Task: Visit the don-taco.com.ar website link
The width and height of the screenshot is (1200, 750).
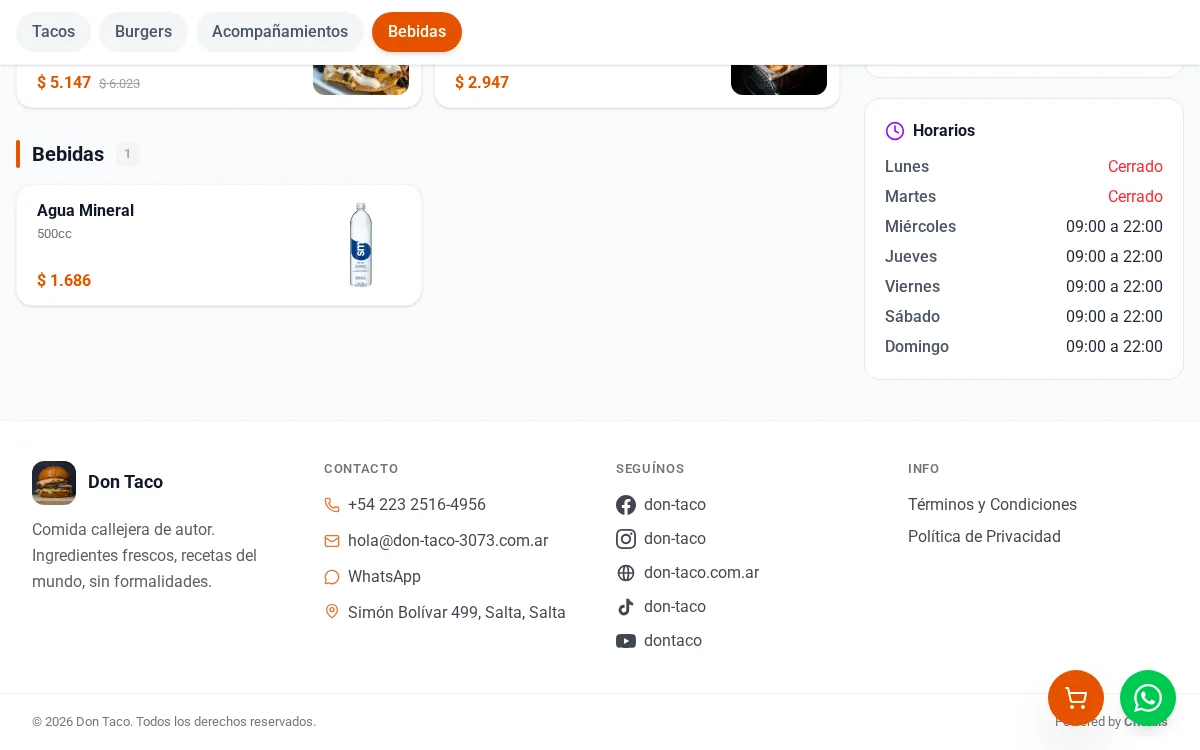Action: click(701, 573)
